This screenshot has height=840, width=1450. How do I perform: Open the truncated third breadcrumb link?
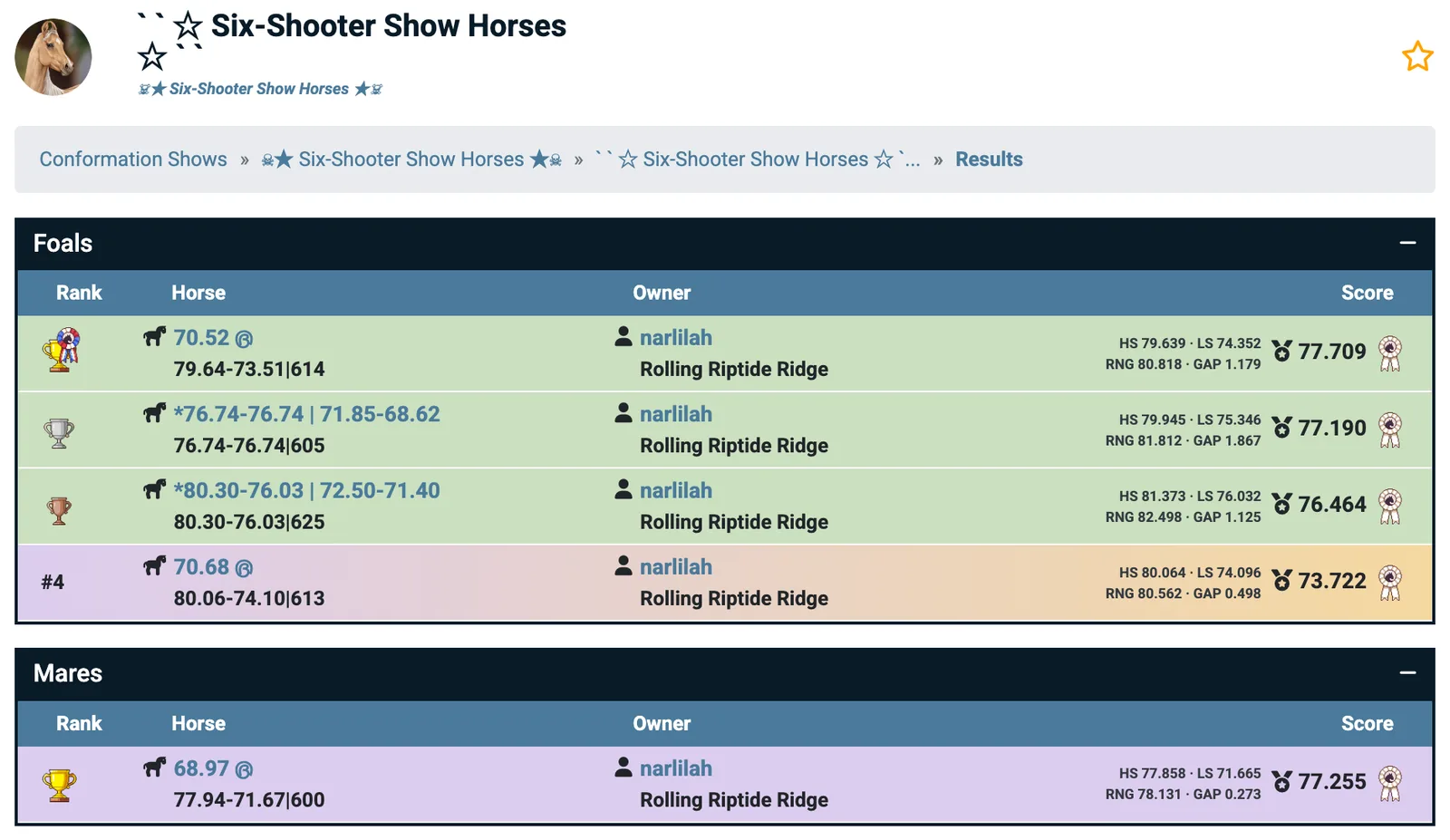point(758,159)
